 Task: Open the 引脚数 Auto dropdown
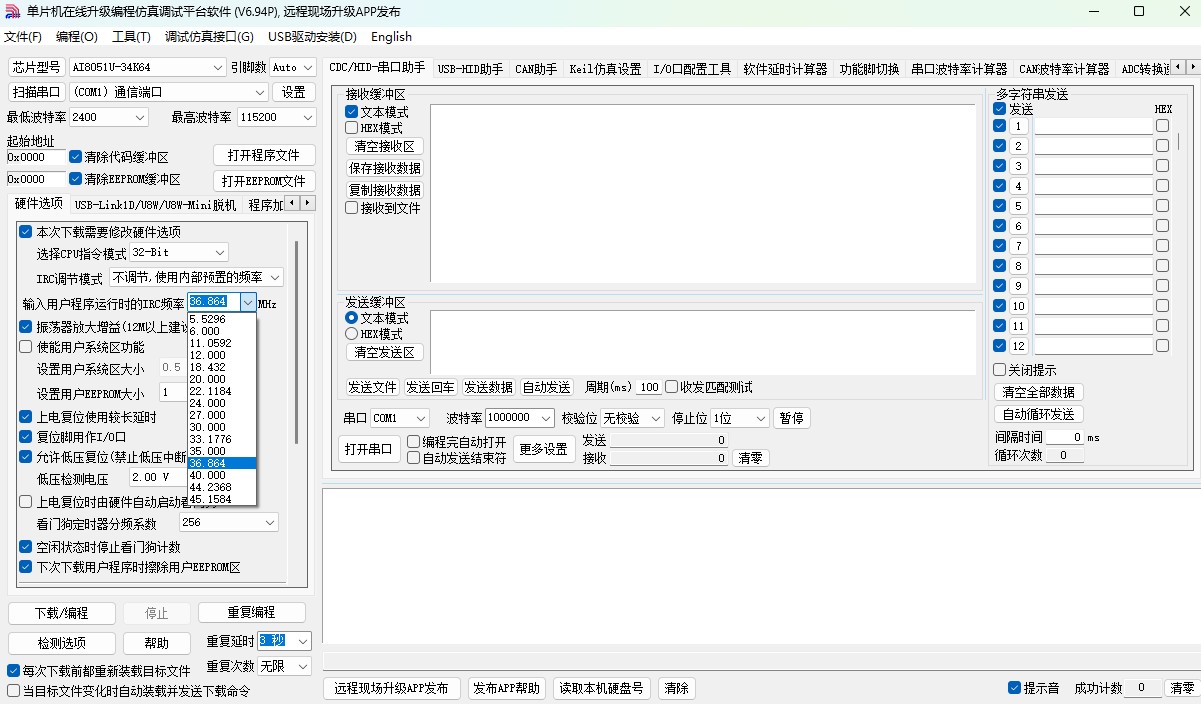coord(307,67)
